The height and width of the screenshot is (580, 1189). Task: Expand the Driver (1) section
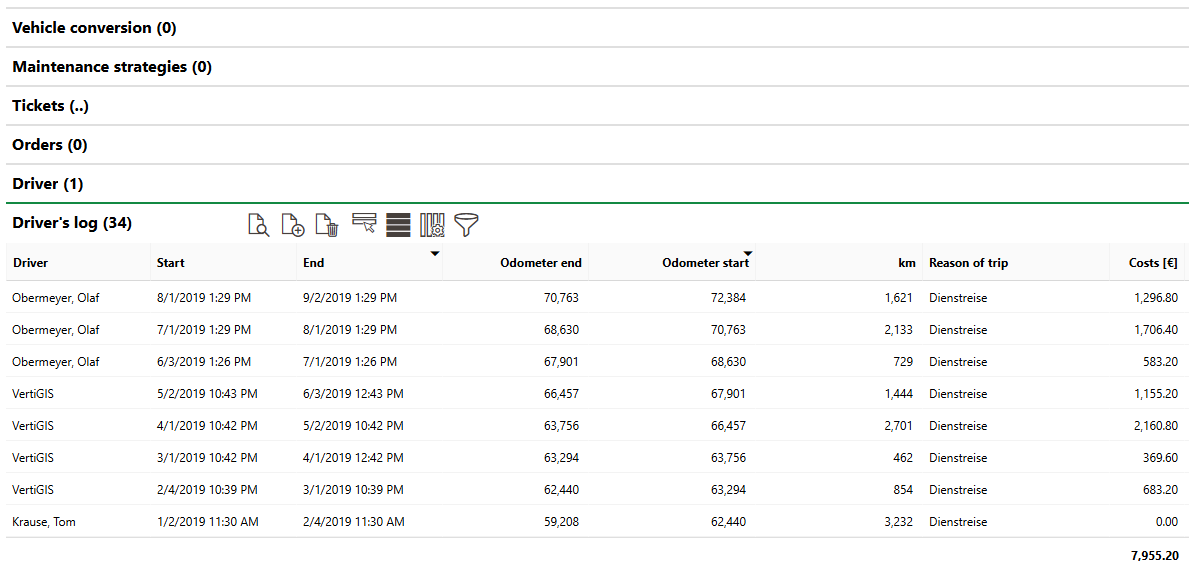point(48,184)
